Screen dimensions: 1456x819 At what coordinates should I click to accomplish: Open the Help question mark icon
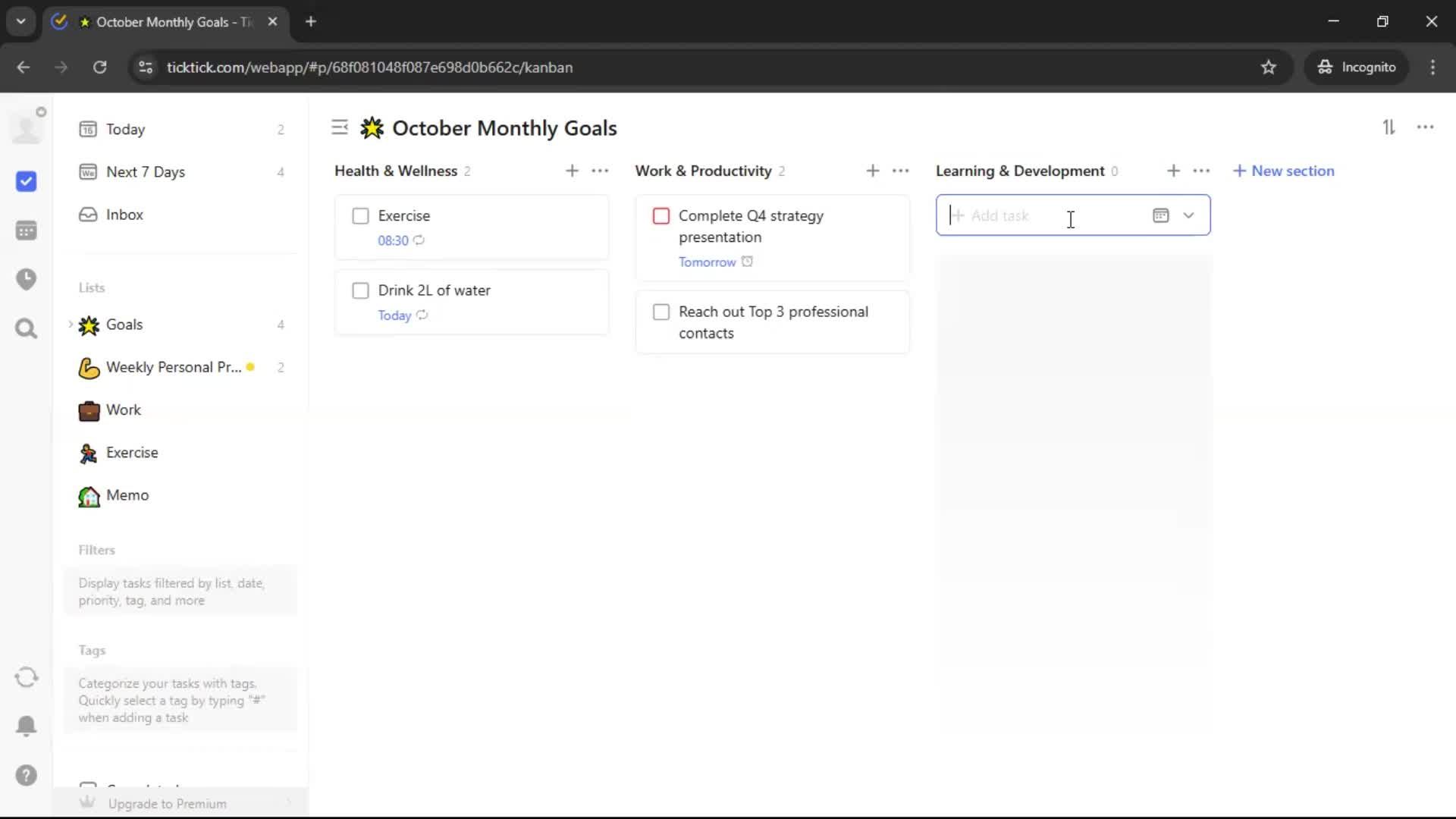(26, 775)
